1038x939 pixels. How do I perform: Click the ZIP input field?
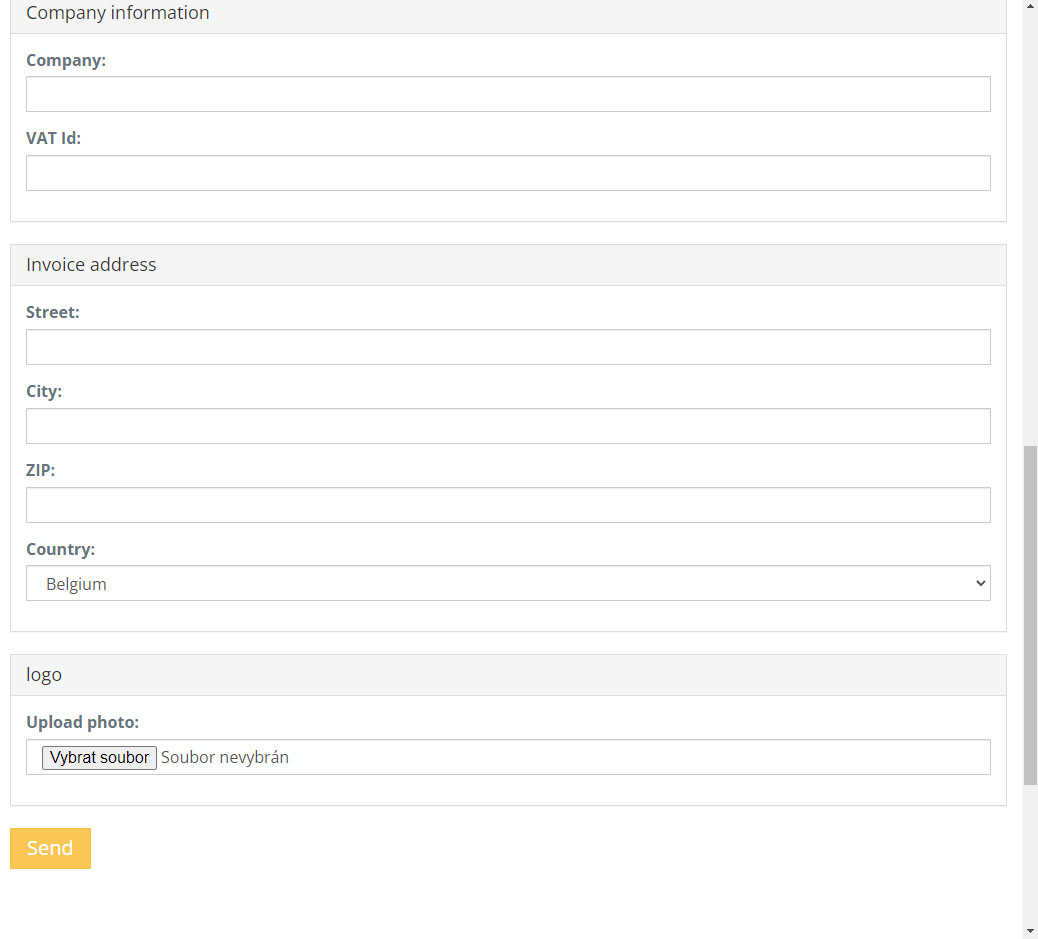(x=508, y=504)
